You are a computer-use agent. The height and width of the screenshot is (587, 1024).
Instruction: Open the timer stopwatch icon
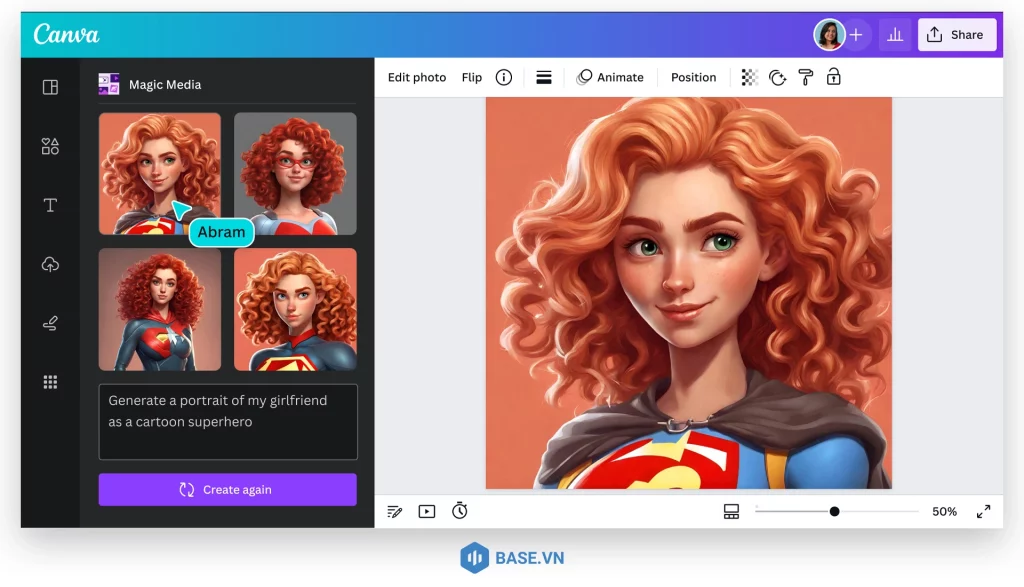[x=460, y=511]
